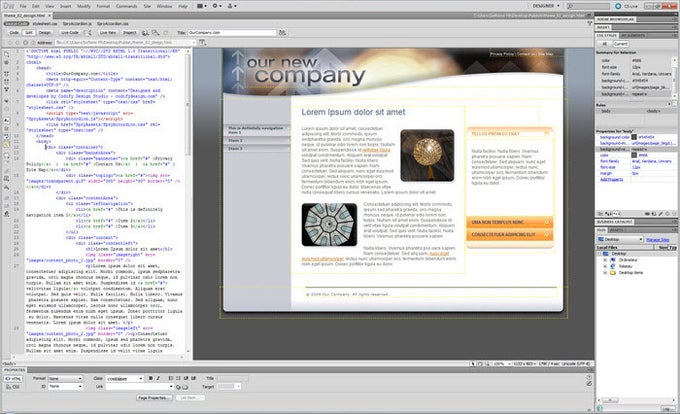Select CSS mode in Properties inspector
Image resolution: width=680 pixels, height=414 pixels.
click(x=13, y=387)
